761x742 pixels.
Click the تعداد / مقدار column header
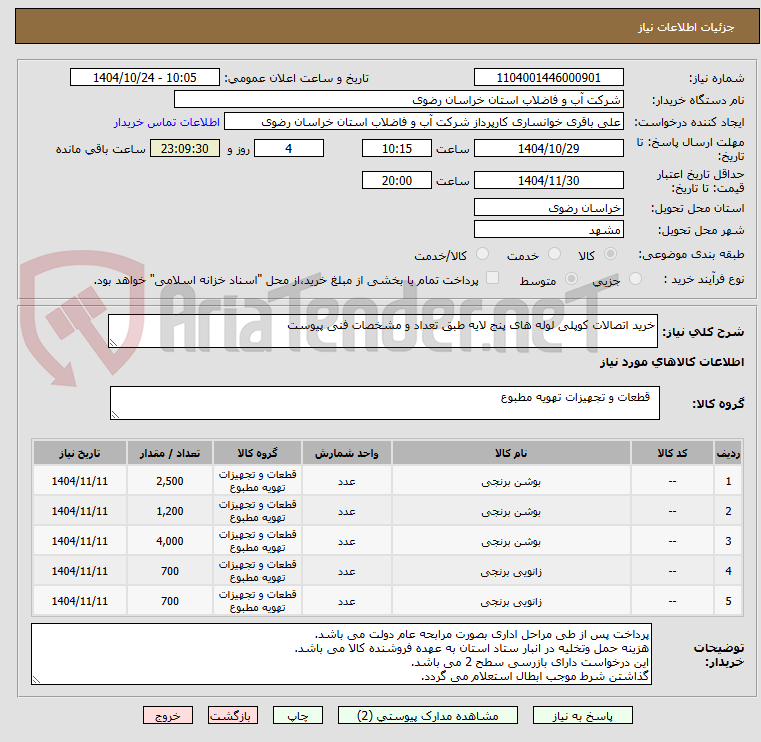pos(170,453)
